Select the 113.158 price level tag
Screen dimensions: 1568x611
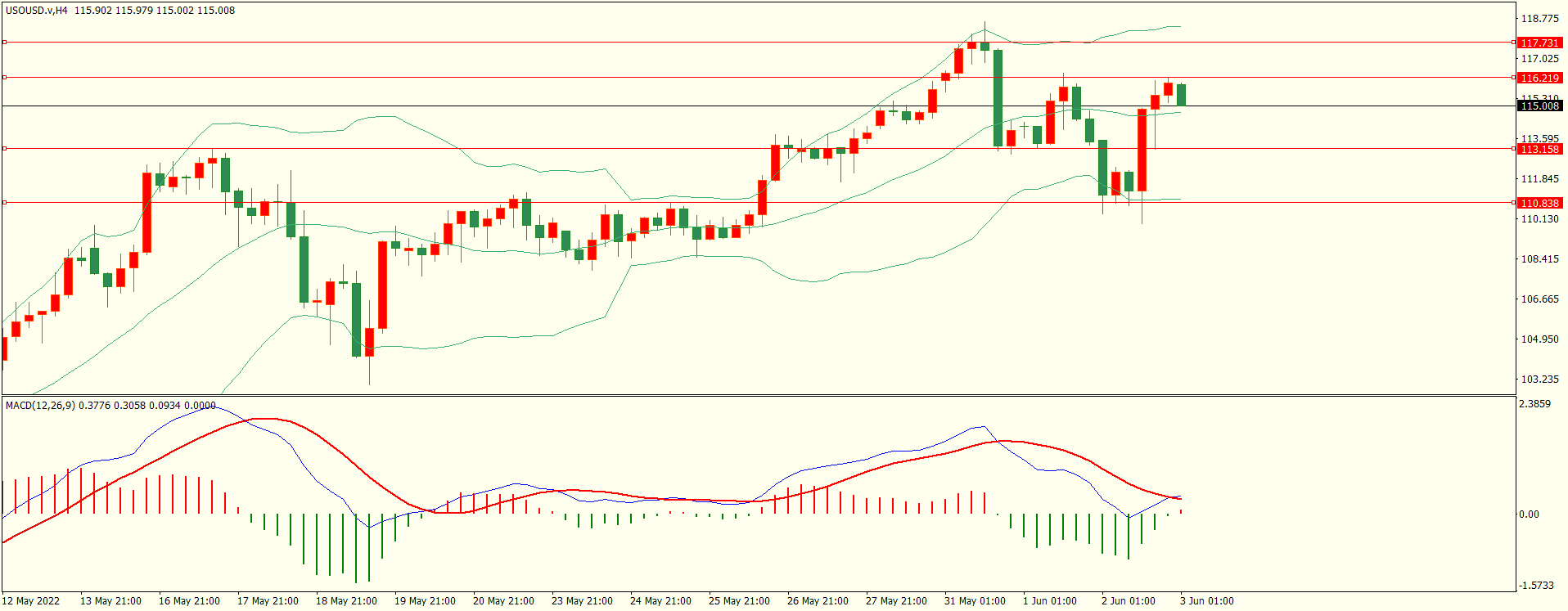pyautogui.click(x=1539, y=149)
